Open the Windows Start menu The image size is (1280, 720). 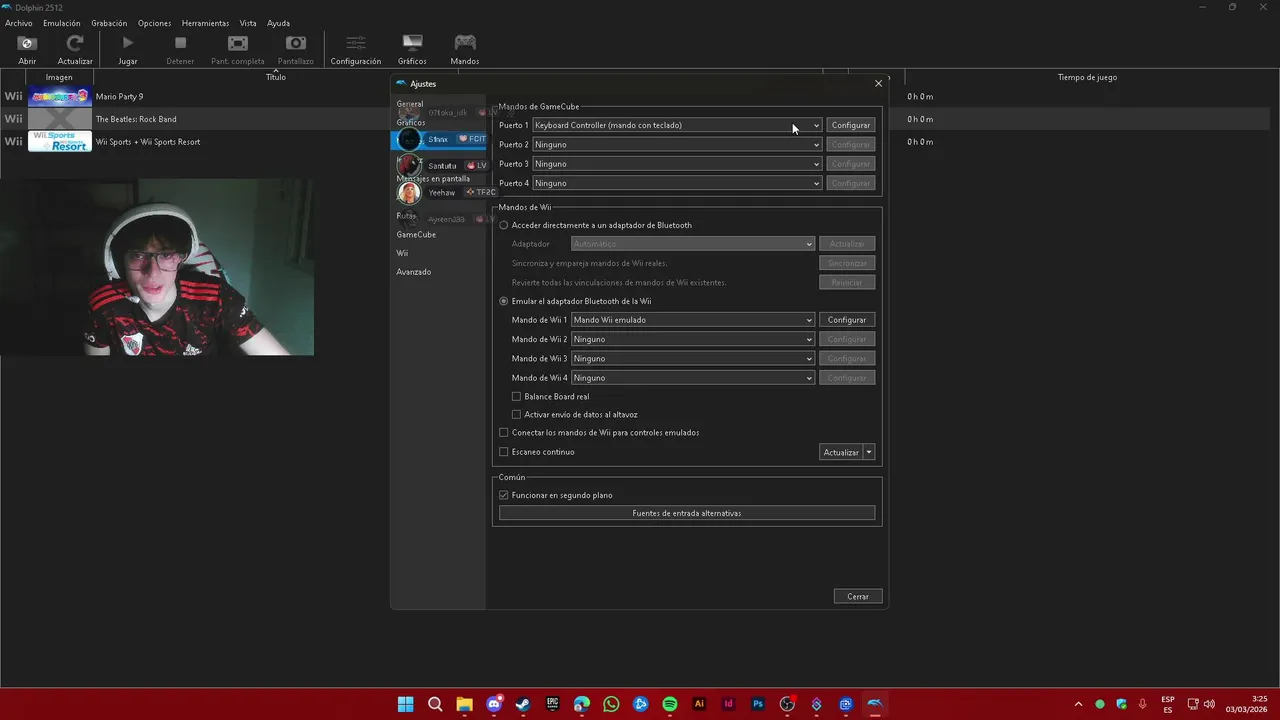tap(405, 704)
